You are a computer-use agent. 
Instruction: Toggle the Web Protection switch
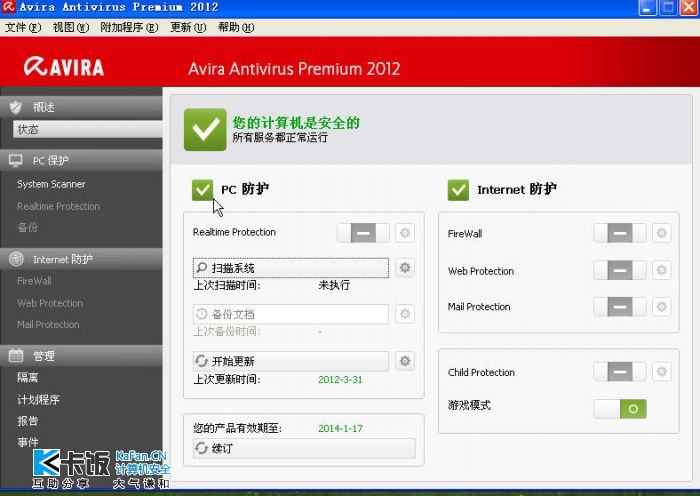coord(620,270)
